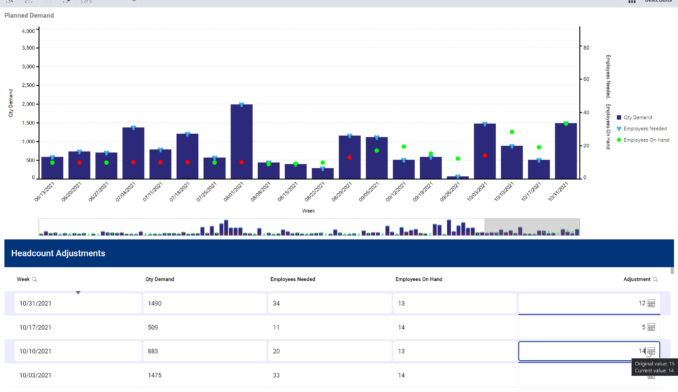Click the Week cell 10/10/2021
This screenshot has width=678, height=392.
[x=78, y=351]
